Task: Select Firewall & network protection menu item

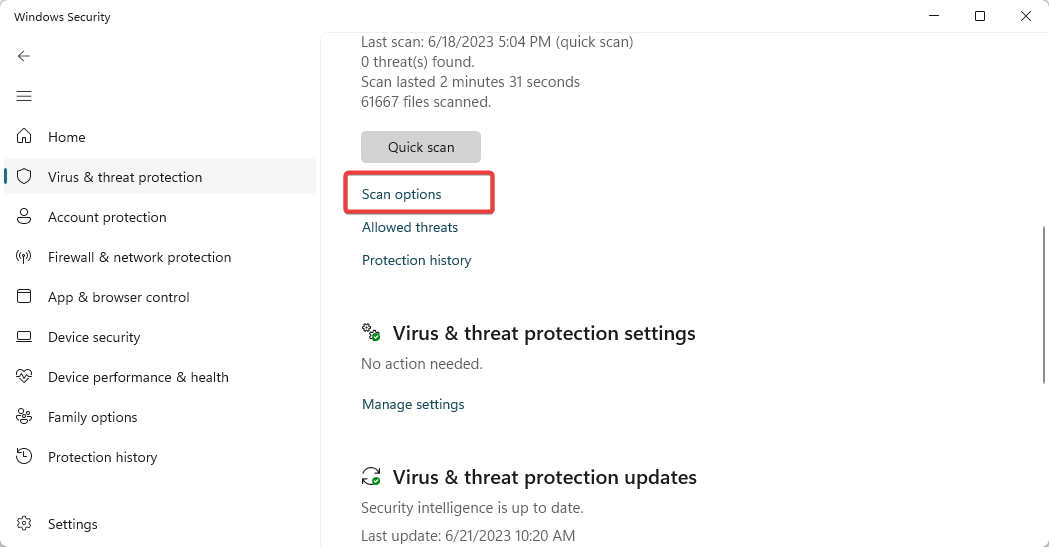Action: [x=160, y=257]
